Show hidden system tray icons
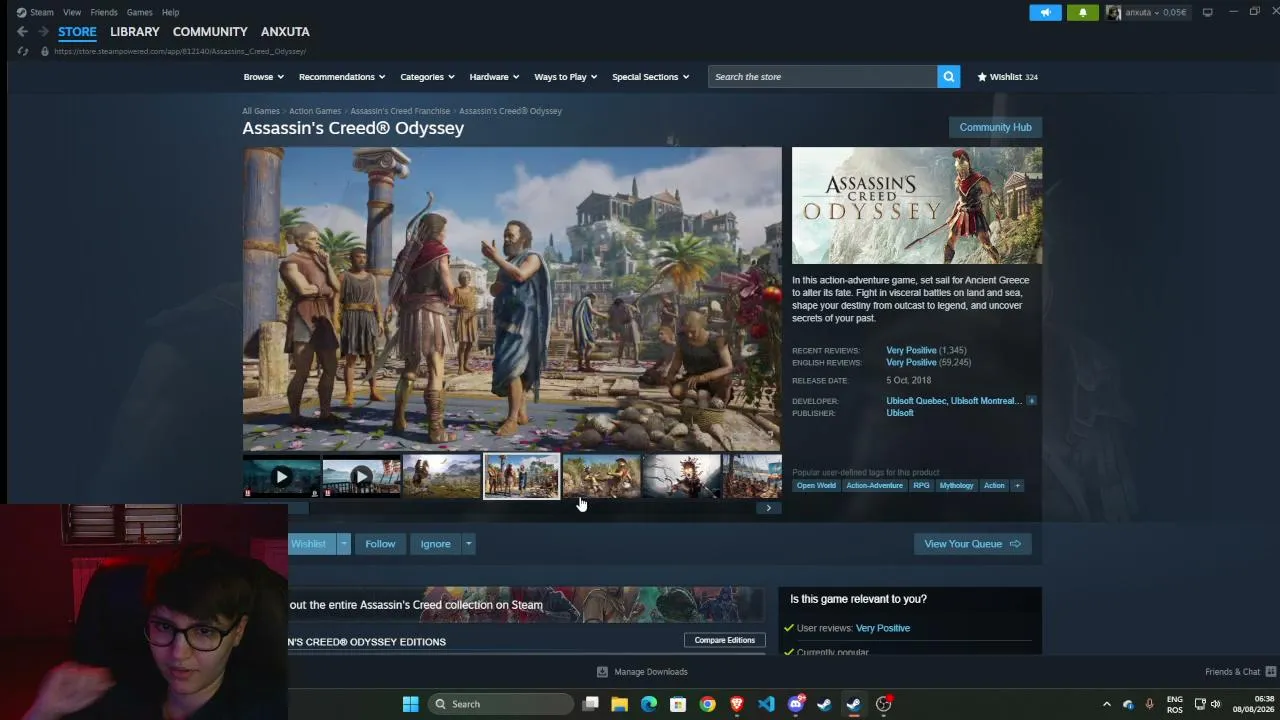Screen dimensions: 1280x720 click(1106, 704)
